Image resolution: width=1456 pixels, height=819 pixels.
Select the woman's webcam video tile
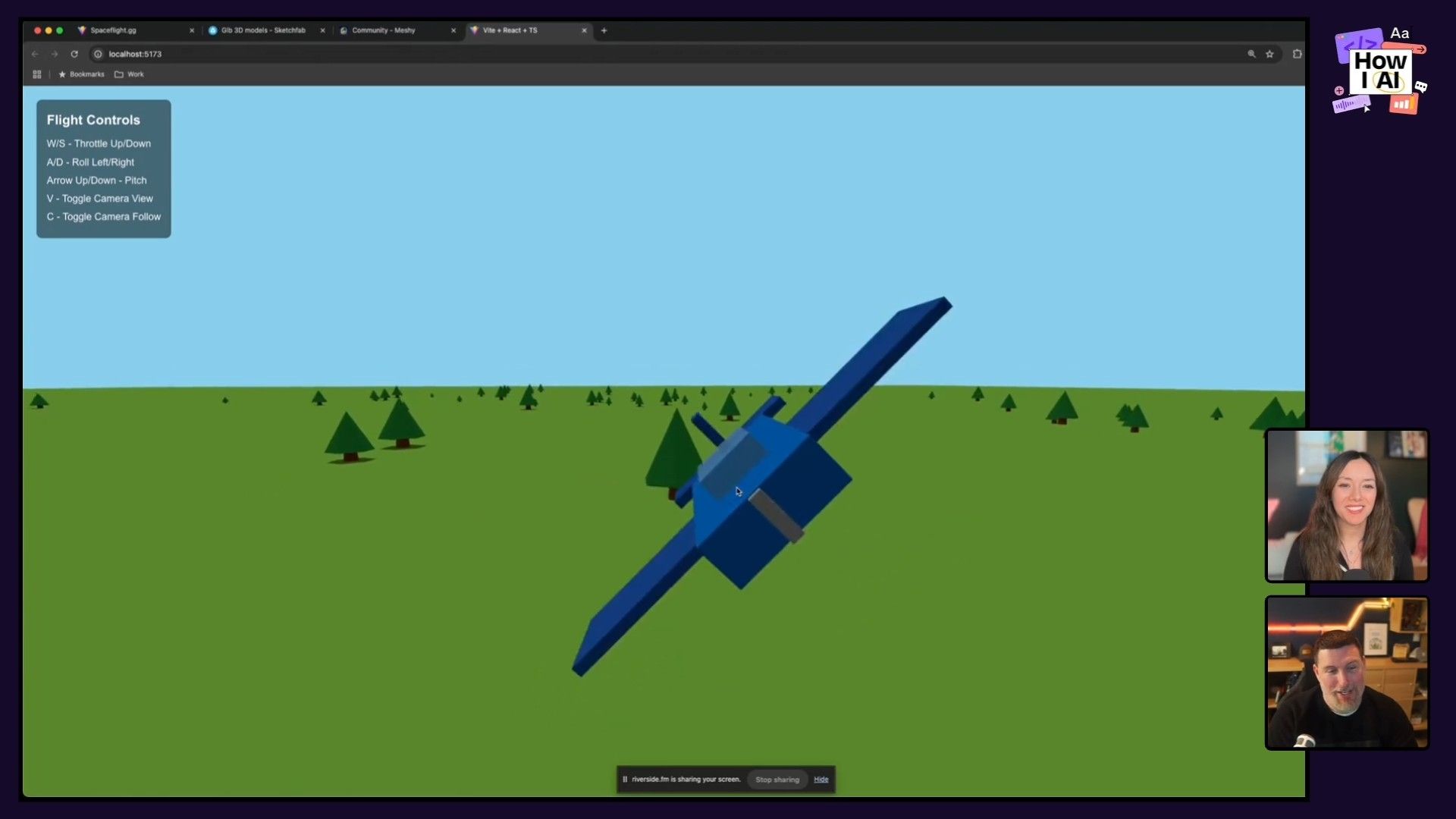coord(1347,505)
